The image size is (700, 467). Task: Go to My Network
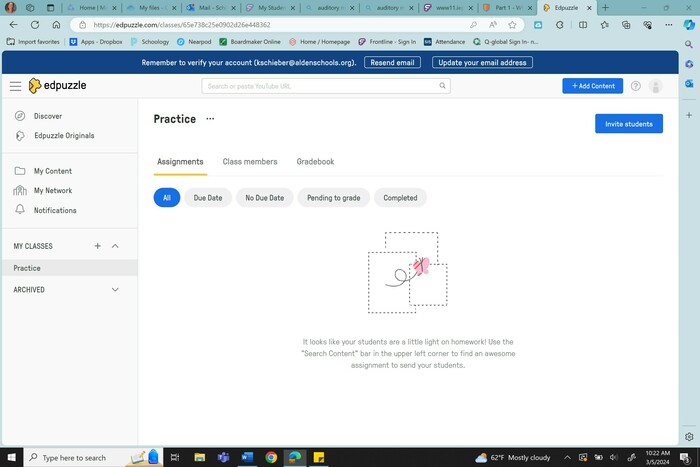[x=52, y=190]
